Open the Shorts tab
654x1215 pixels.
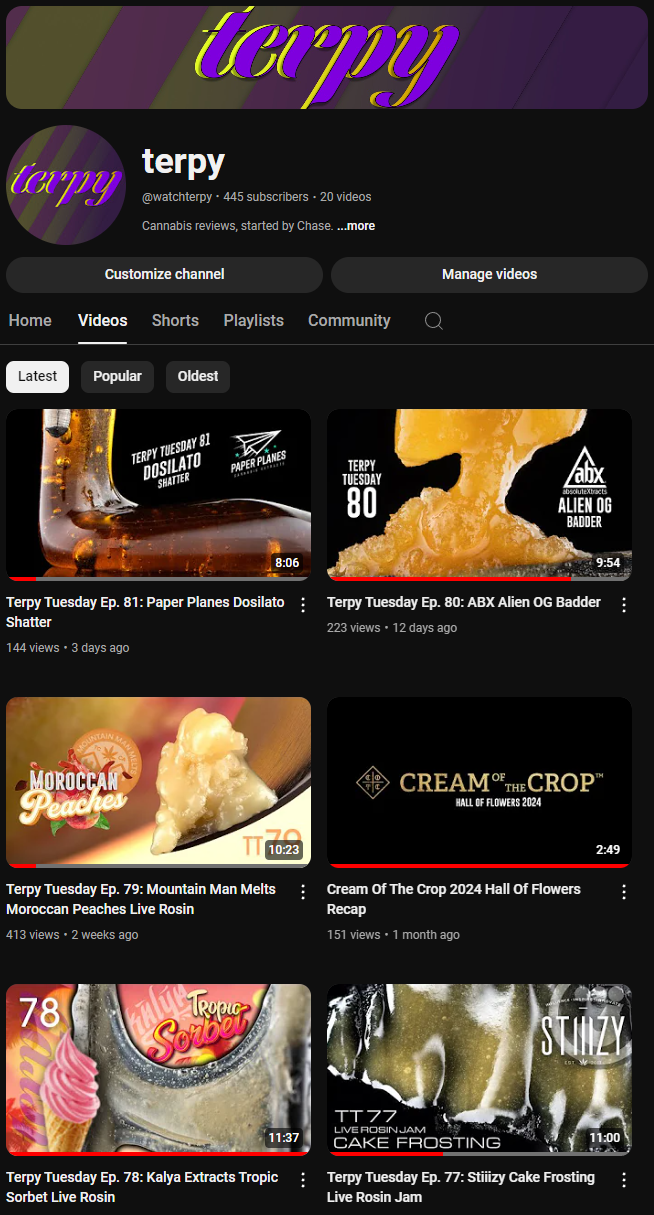pyautogui.click(x=175, y=321)
